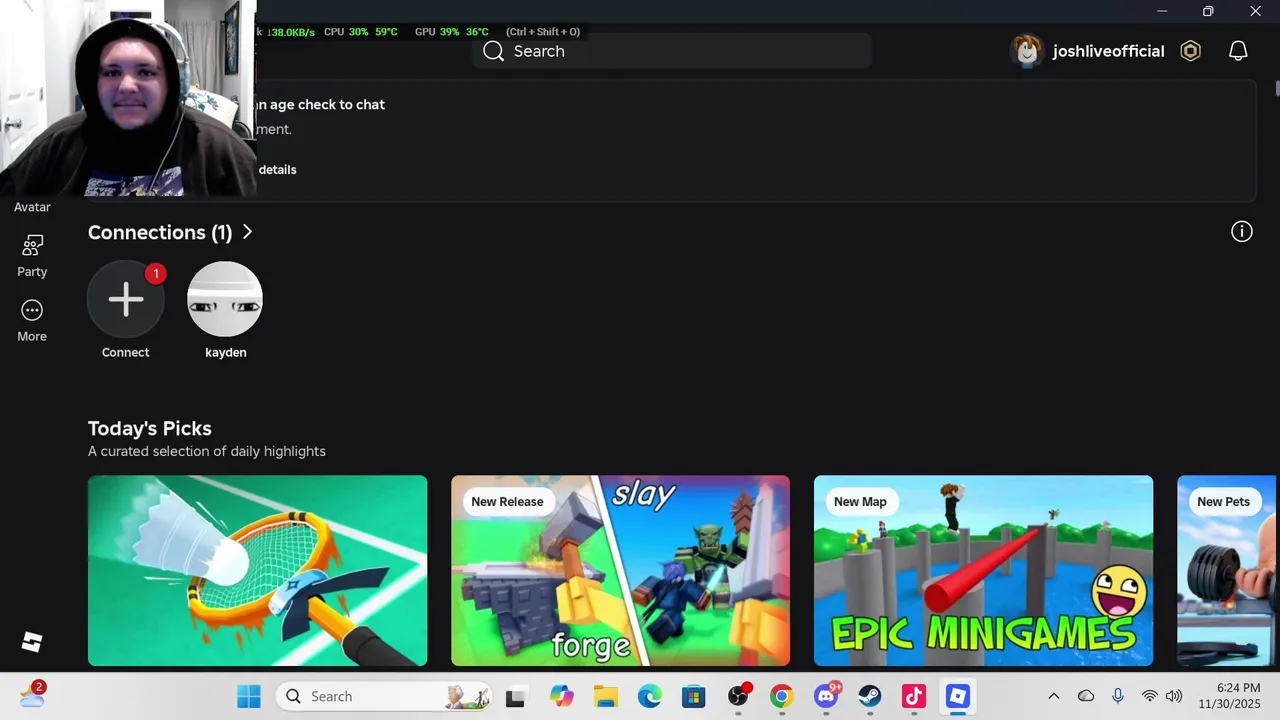The height and width of the screenshot is (720, 1280).
Task: Open the notifications bell
Action: [x=1238, y=51]
